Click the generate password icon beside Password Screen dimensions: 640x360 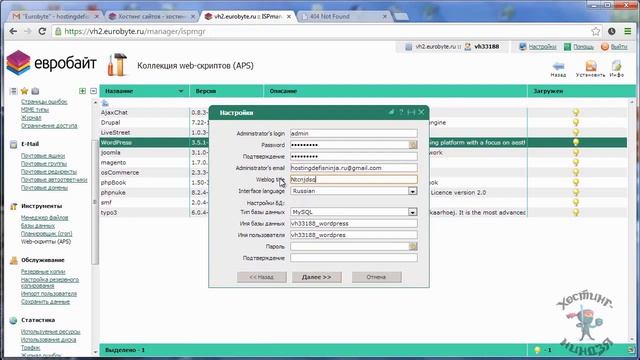pyautogui.click(x=413, y=145)
